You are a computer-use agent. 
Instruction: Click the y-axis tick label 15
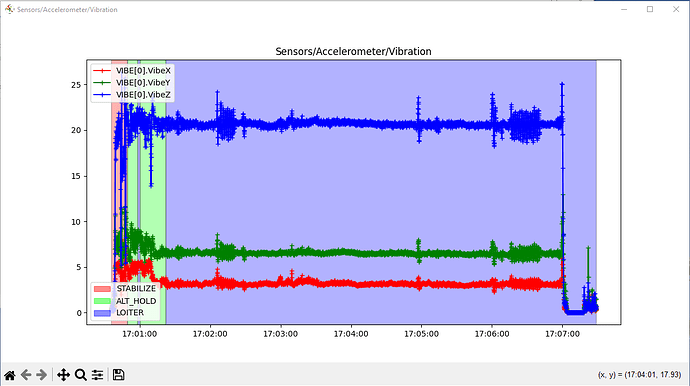[x=76, y=176]
